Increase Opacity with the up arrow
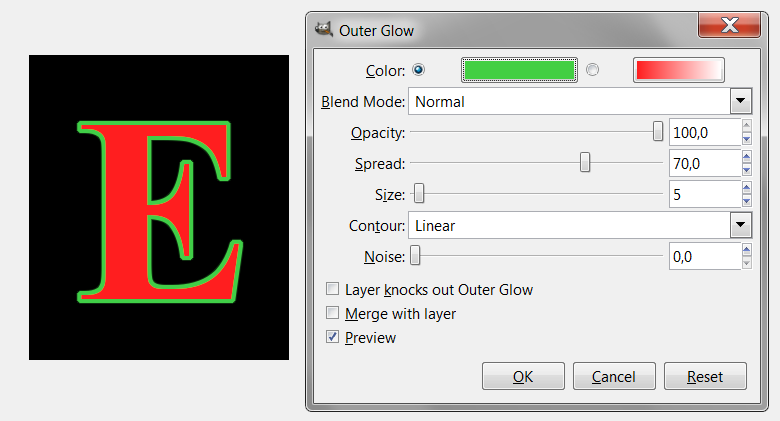 coord(746,126)
